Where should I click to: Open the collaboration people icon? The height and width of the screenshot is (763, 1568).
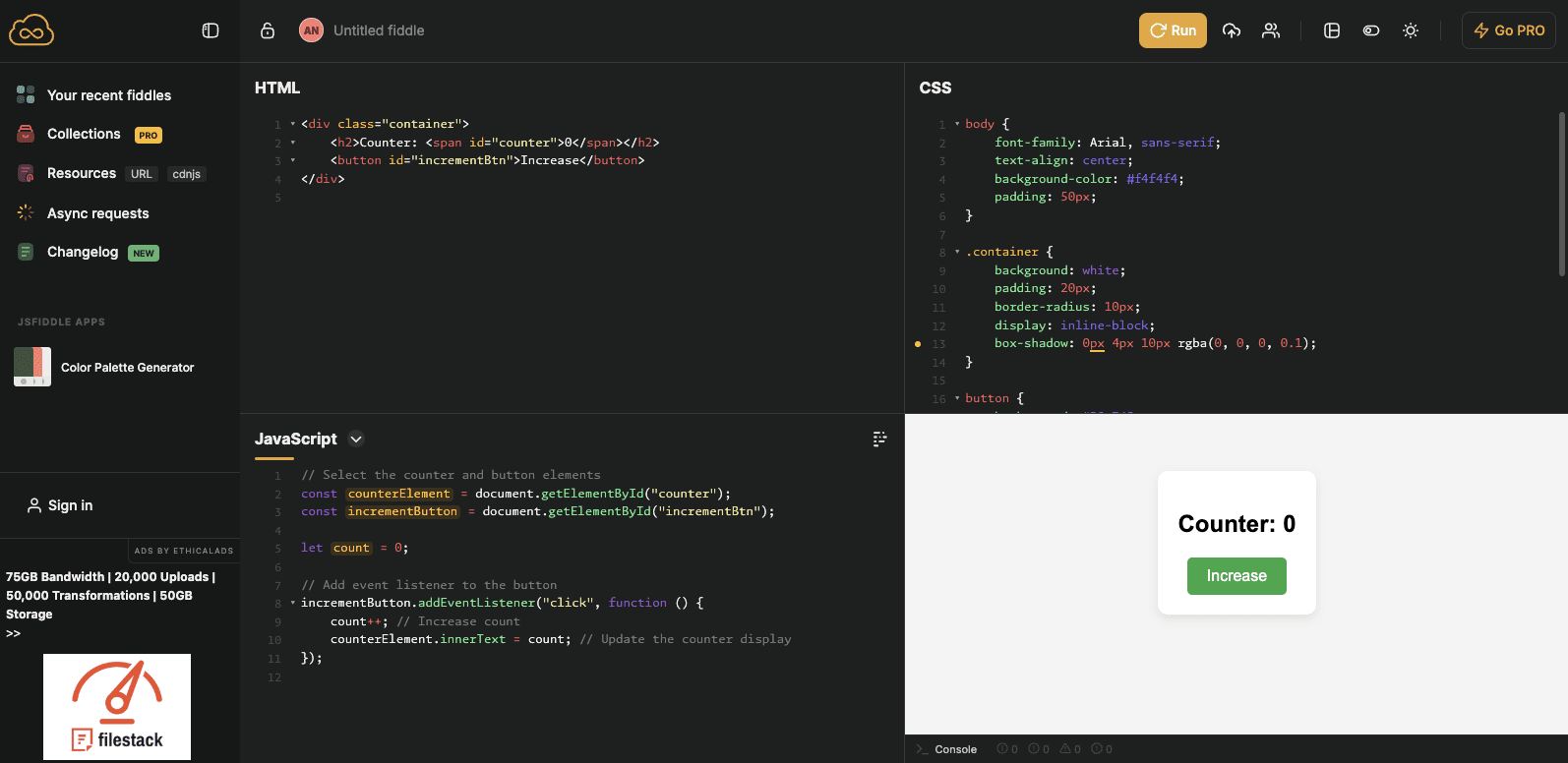pos(1271,30)
